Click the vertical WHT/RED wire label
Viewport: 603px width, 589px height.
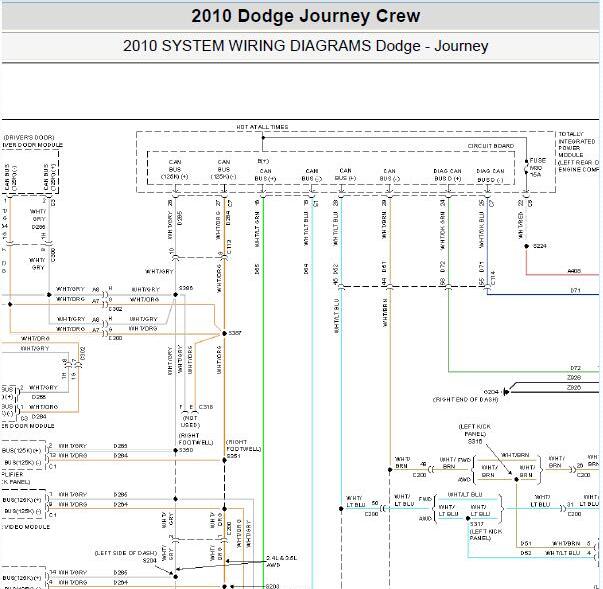click(521, 226)
